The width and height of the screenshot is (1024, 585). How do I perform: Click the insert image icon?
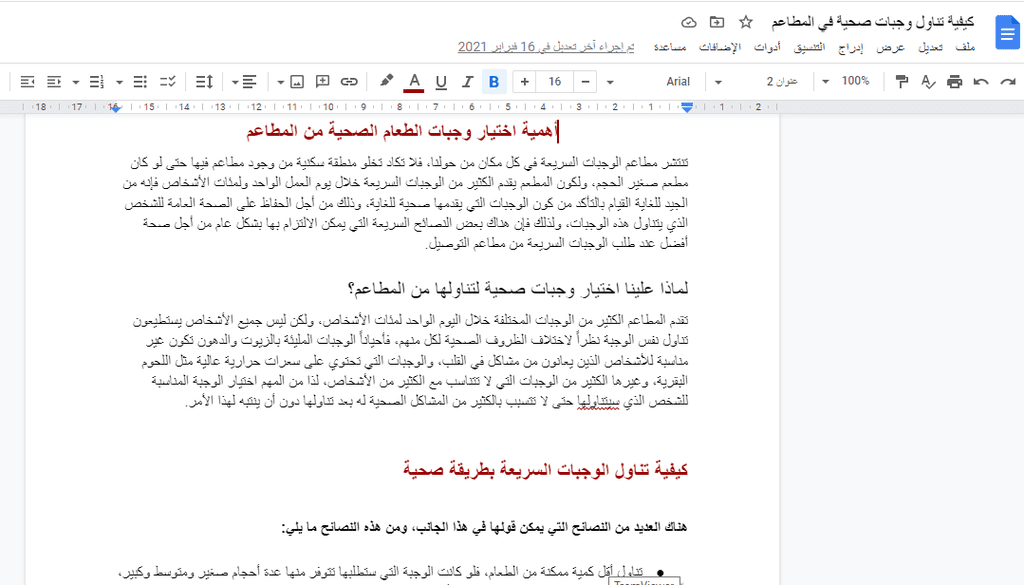296,82
